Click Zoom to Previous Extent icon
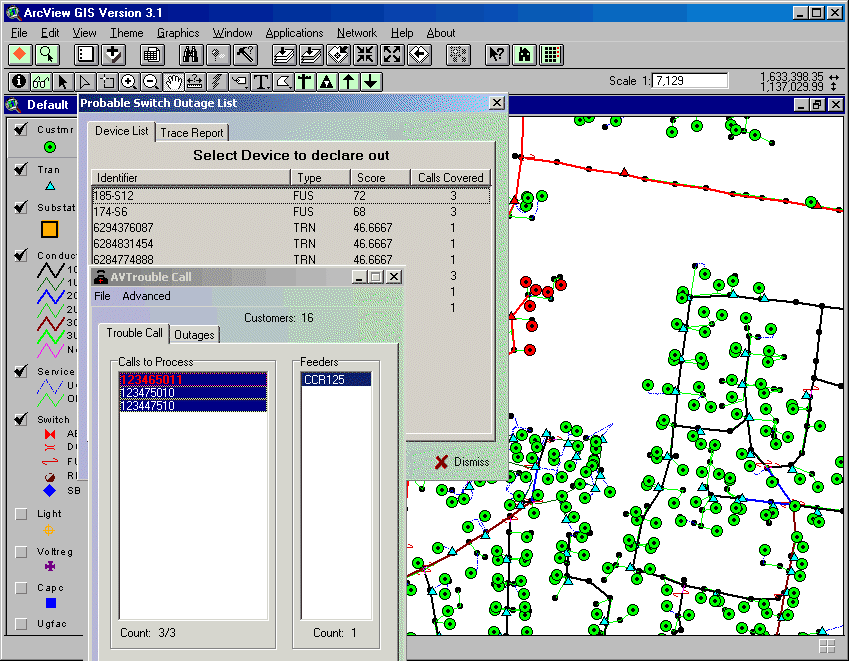 420,55
